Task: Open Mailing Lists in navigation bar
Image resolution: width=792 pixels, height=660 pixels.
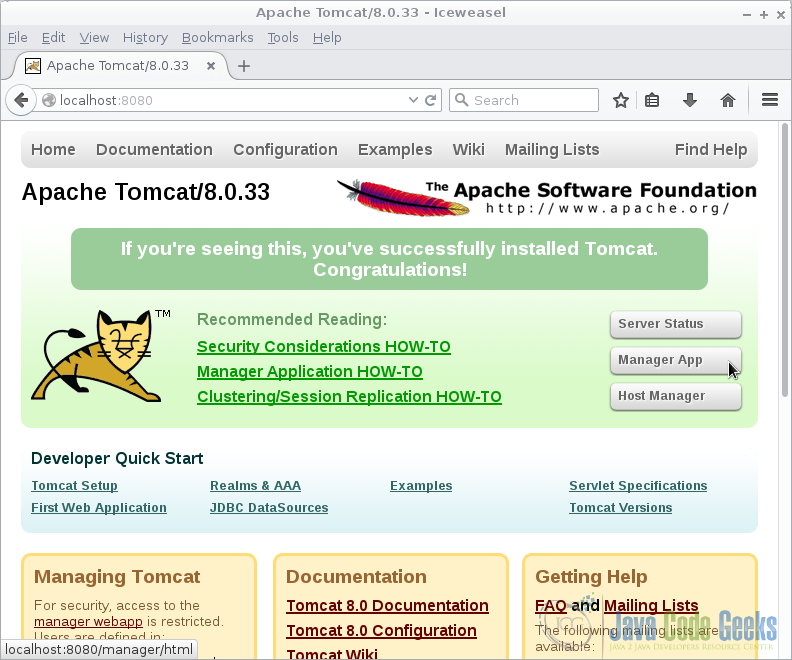Action: pos(552,149)
